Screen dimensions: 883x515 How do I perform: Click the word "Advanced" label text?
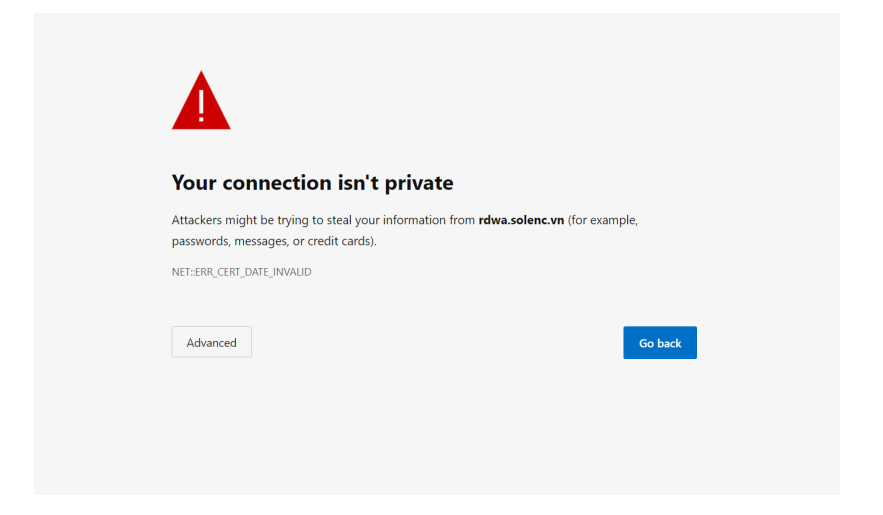click(211, 343)
